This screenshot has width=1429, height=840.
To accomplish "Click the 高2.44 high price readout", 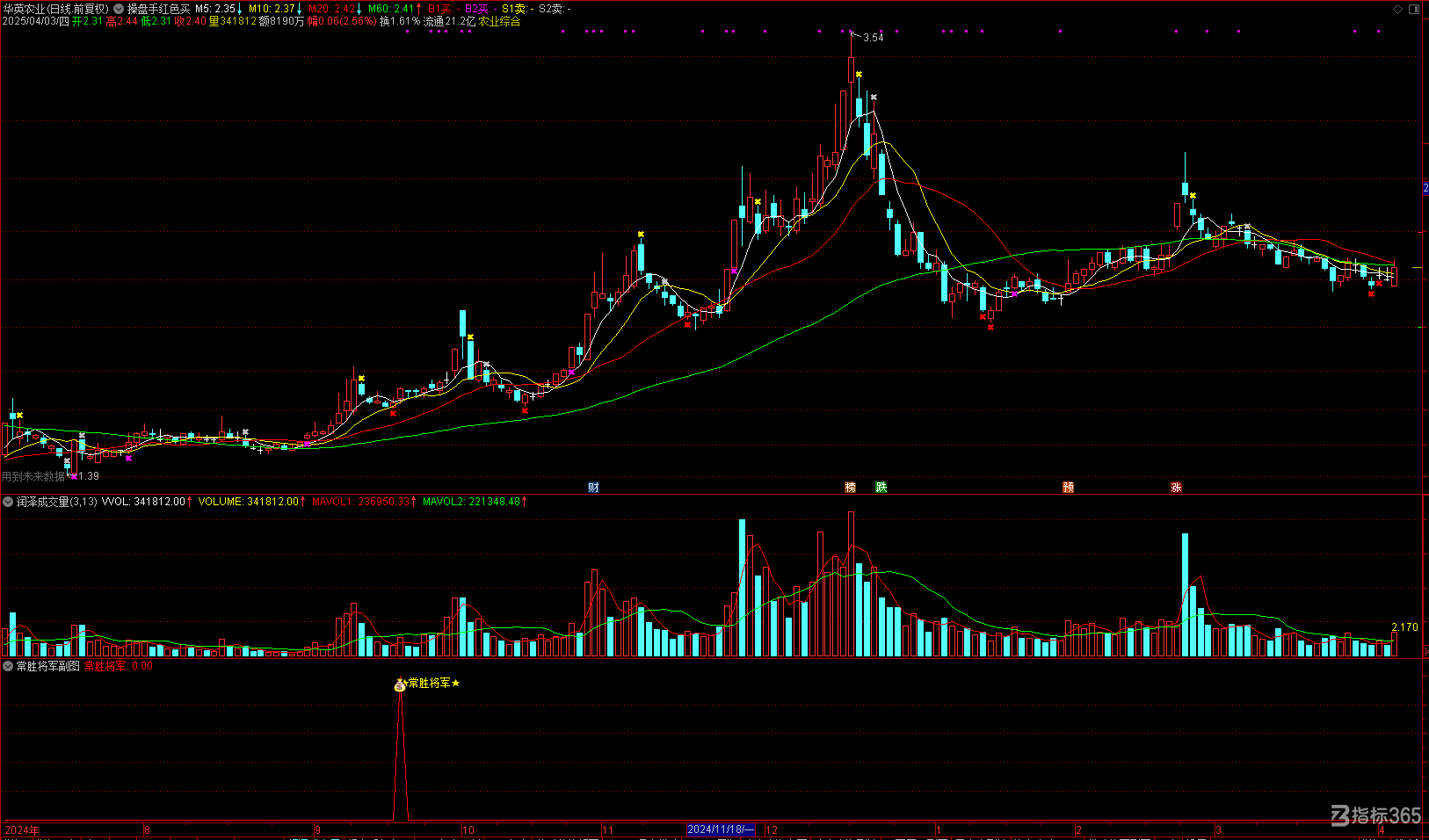I will tap(121, 21).
